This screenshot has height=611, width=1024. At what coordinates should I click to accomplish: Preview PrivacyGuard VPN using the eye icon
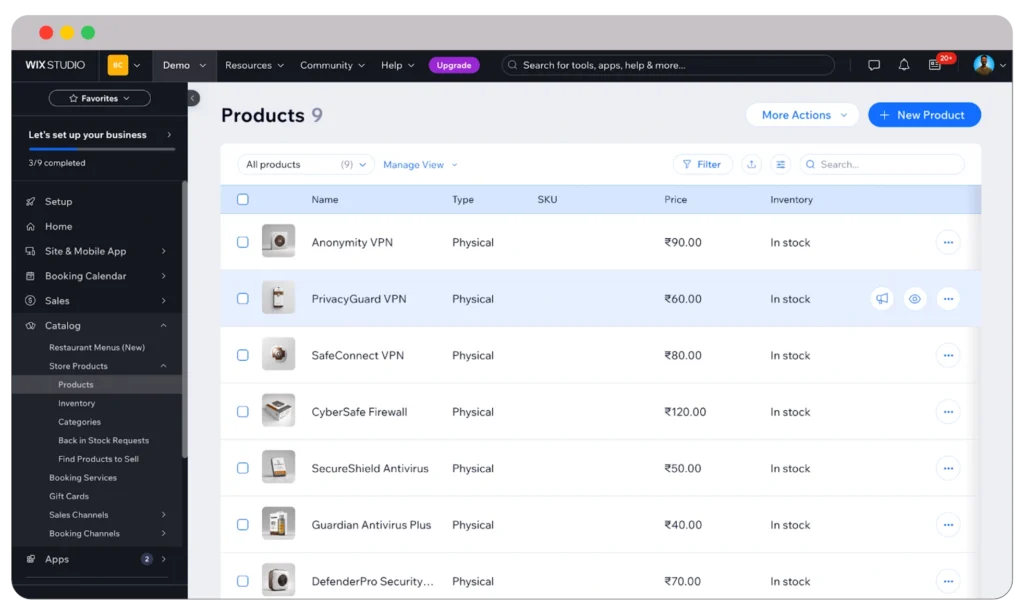pyautogui.click(x=914, y=298)
